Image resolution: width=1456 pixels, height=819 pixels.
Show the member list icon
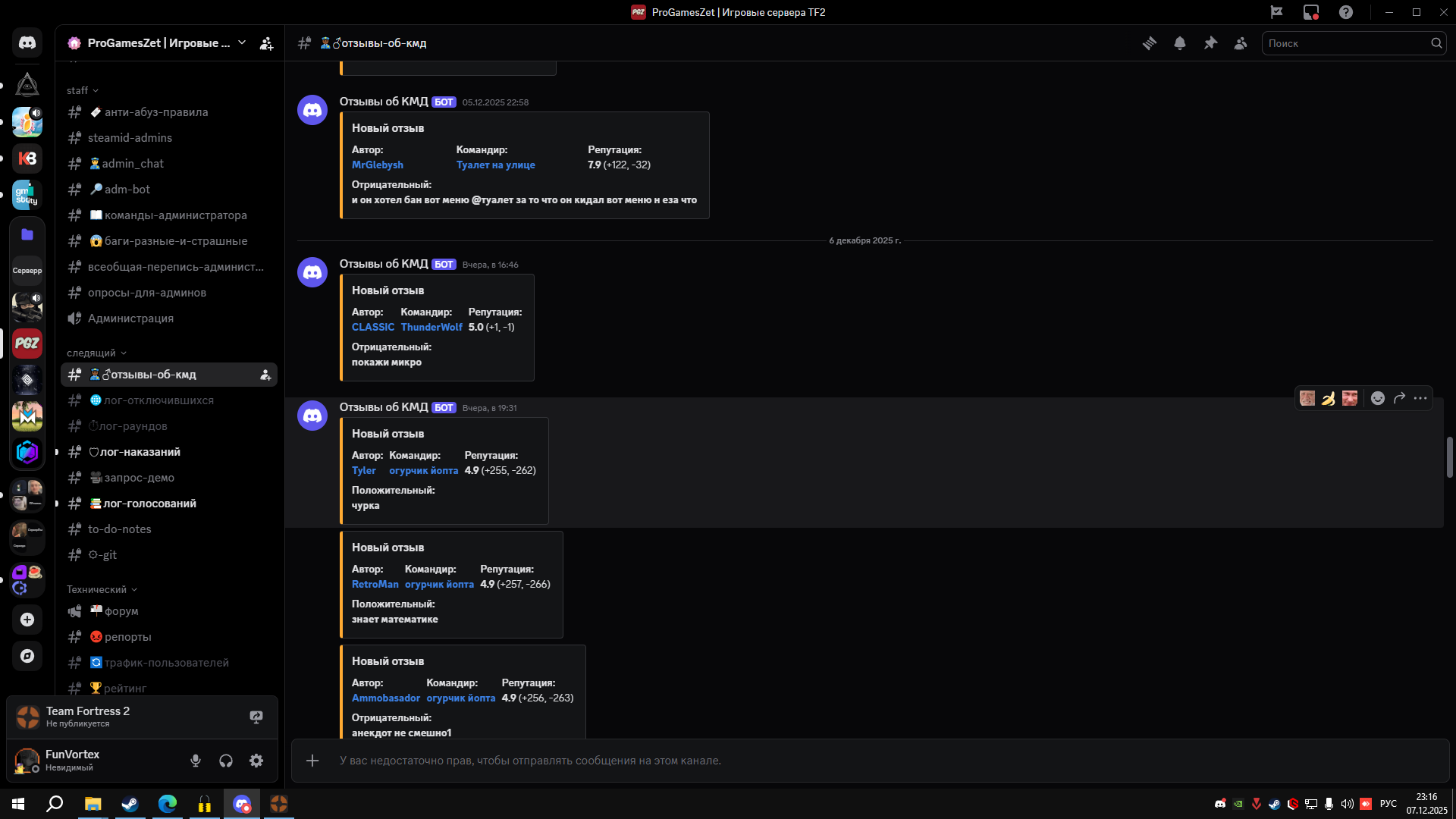(1241, 43)
